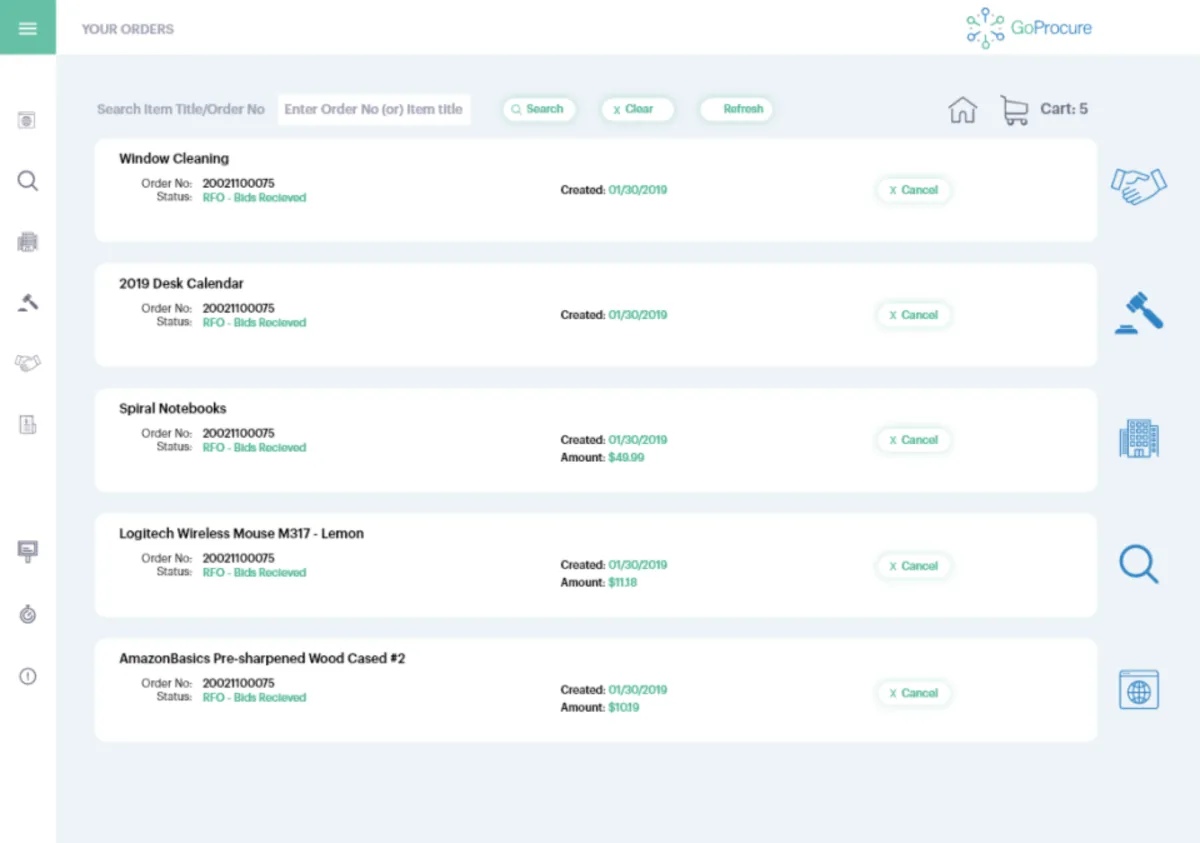Click the $49.99 amount
1200x843 pixels.
click(x=626, y=457)
